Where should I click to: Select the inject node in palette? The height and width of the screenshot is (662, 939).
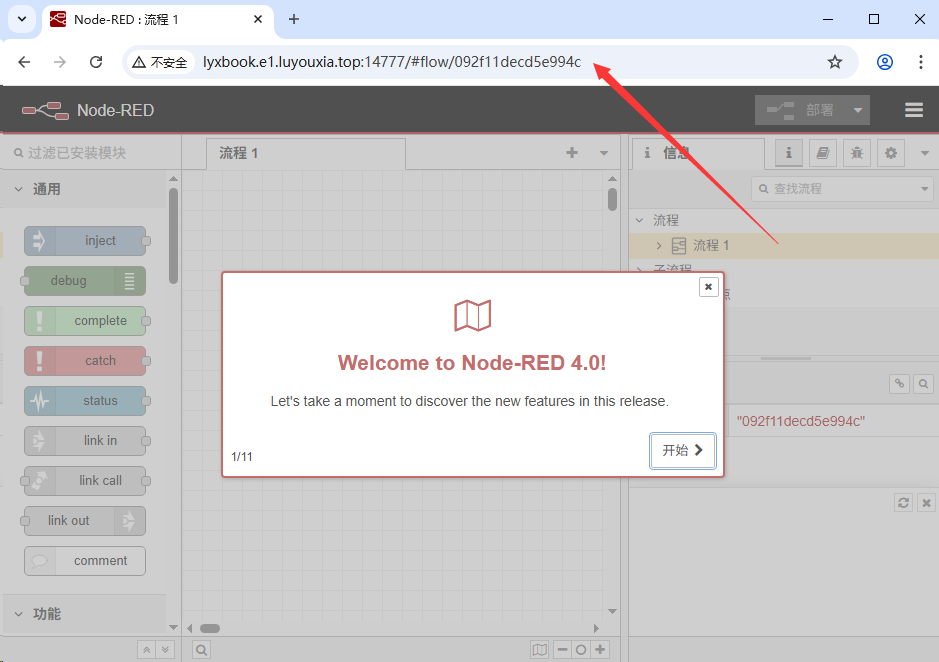tap(85, 241)
